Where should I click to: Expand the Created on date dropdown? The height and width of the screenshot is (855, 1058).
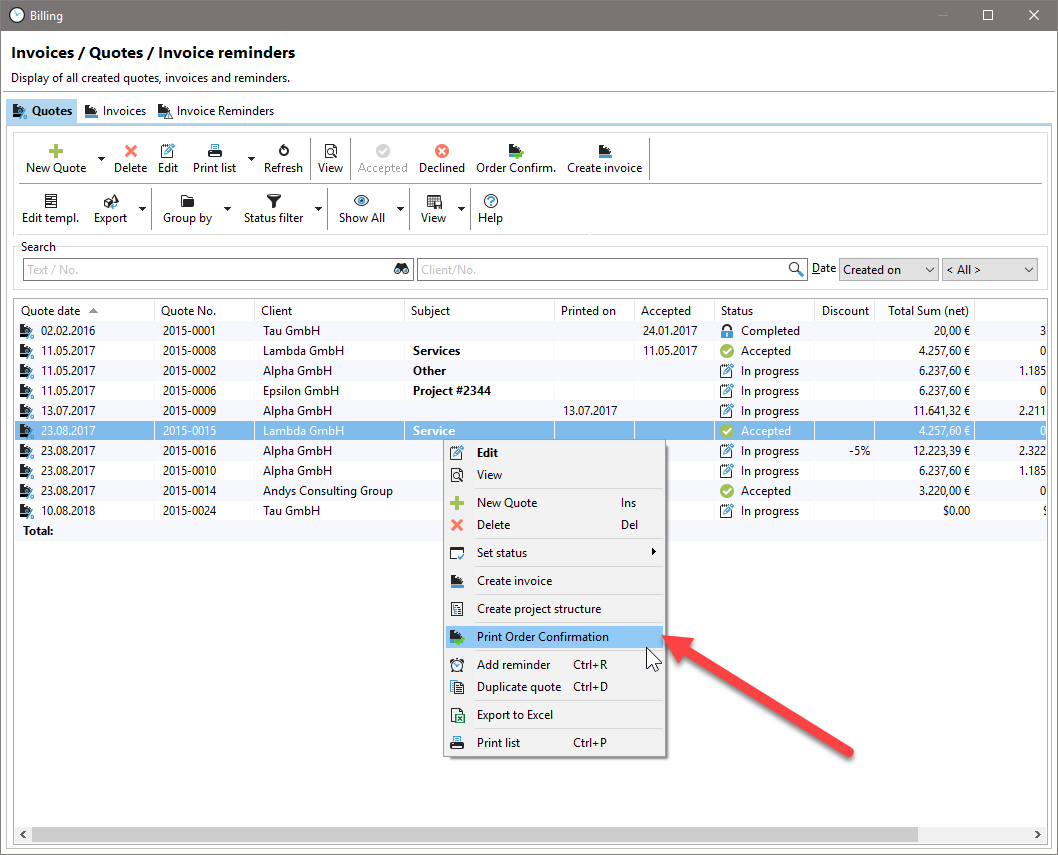(x=889, y=269)
